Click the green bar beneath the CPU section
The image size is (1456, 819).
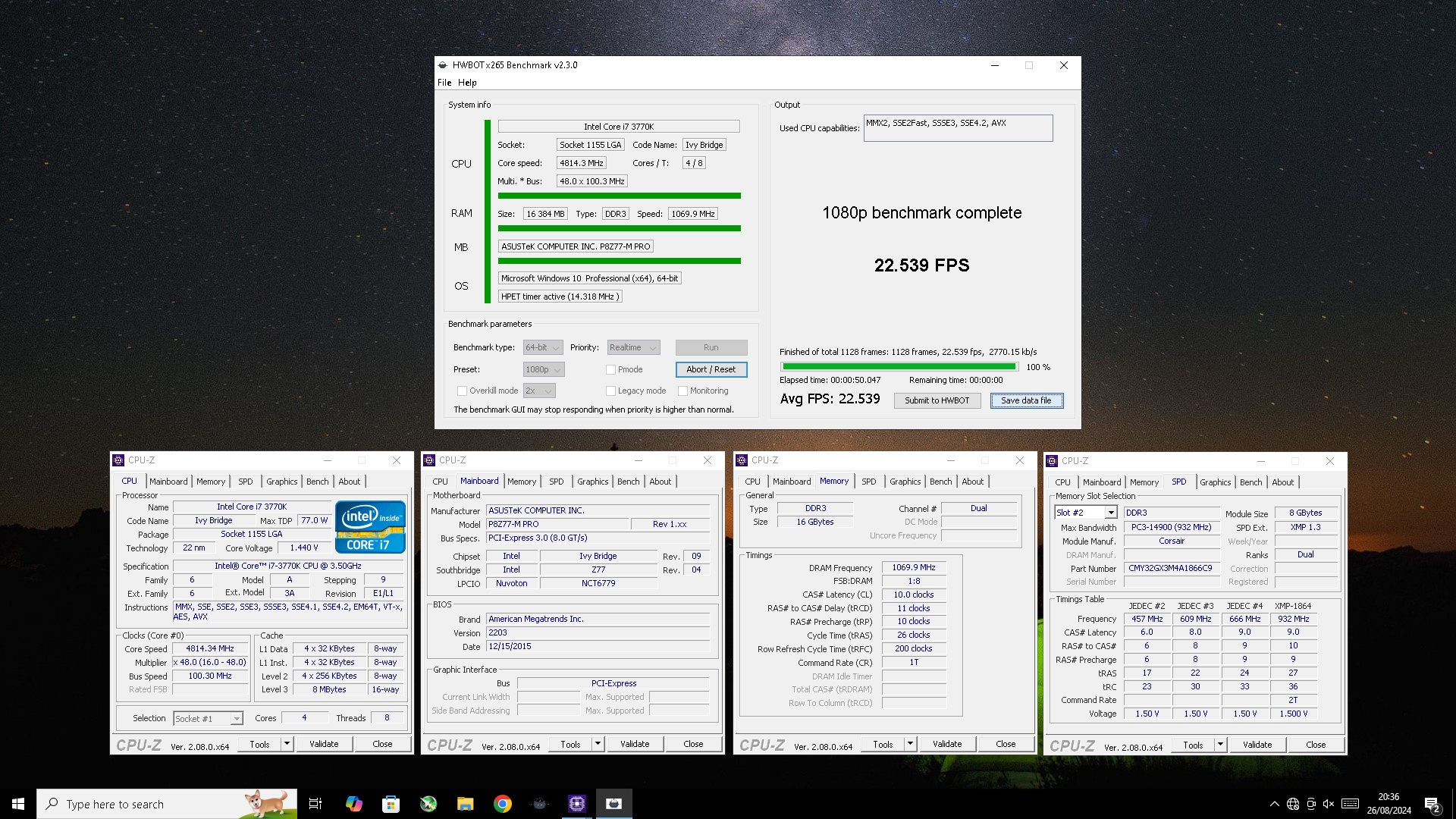pos(620,196)
